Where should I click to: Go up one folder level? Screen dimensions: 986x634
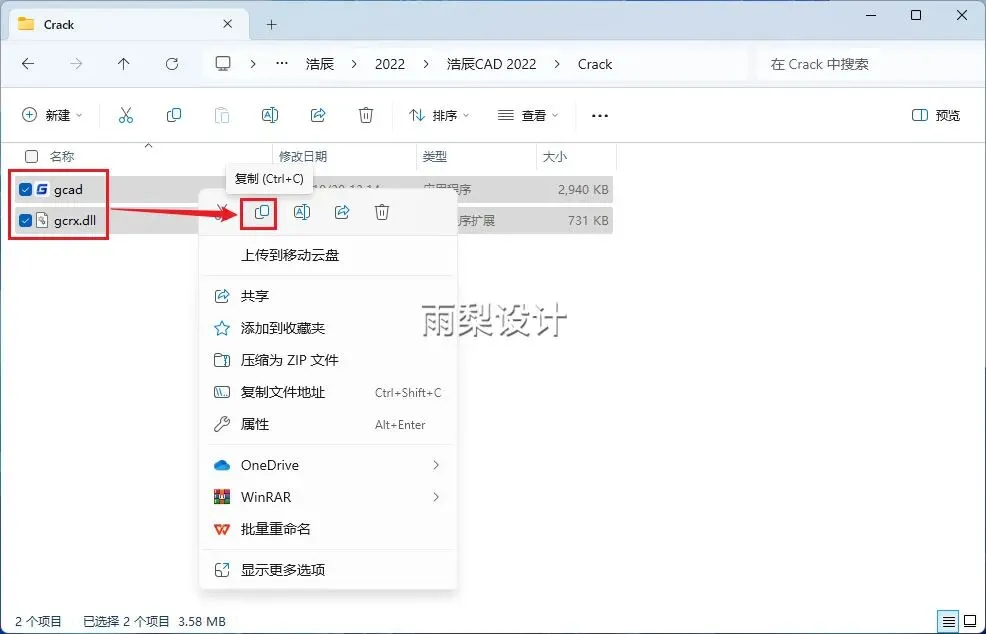click(123, 64)
